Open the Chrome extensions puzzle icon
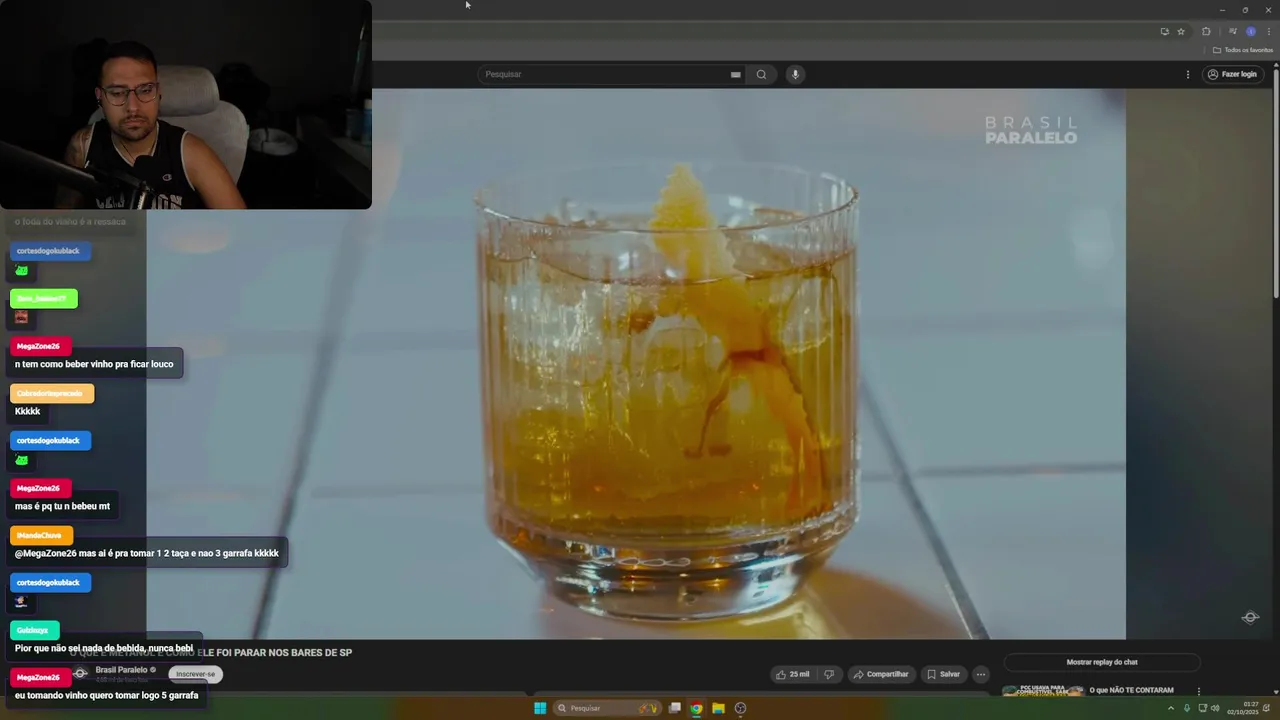1280x720 pixels. click(1206, 31)
